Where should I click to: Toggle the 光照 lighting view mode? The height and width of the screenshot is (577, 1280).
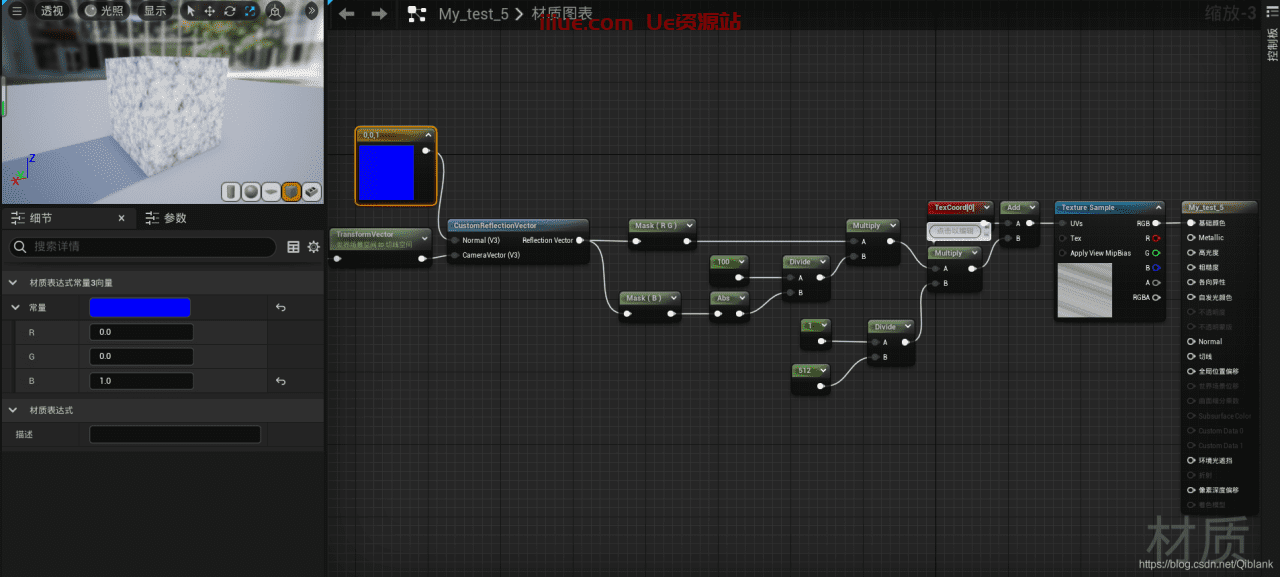coord(106,11)
